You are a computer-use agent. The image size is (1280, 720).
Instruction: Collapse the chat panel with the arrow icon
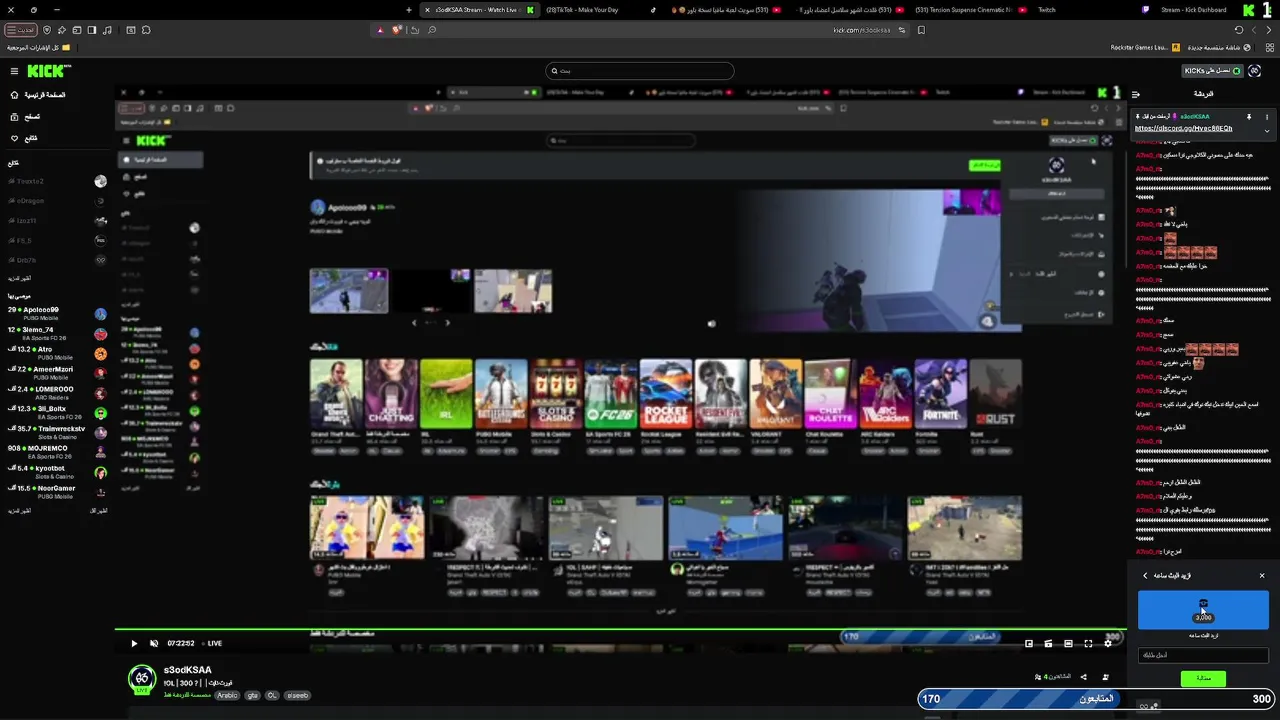pos(1136,94)
